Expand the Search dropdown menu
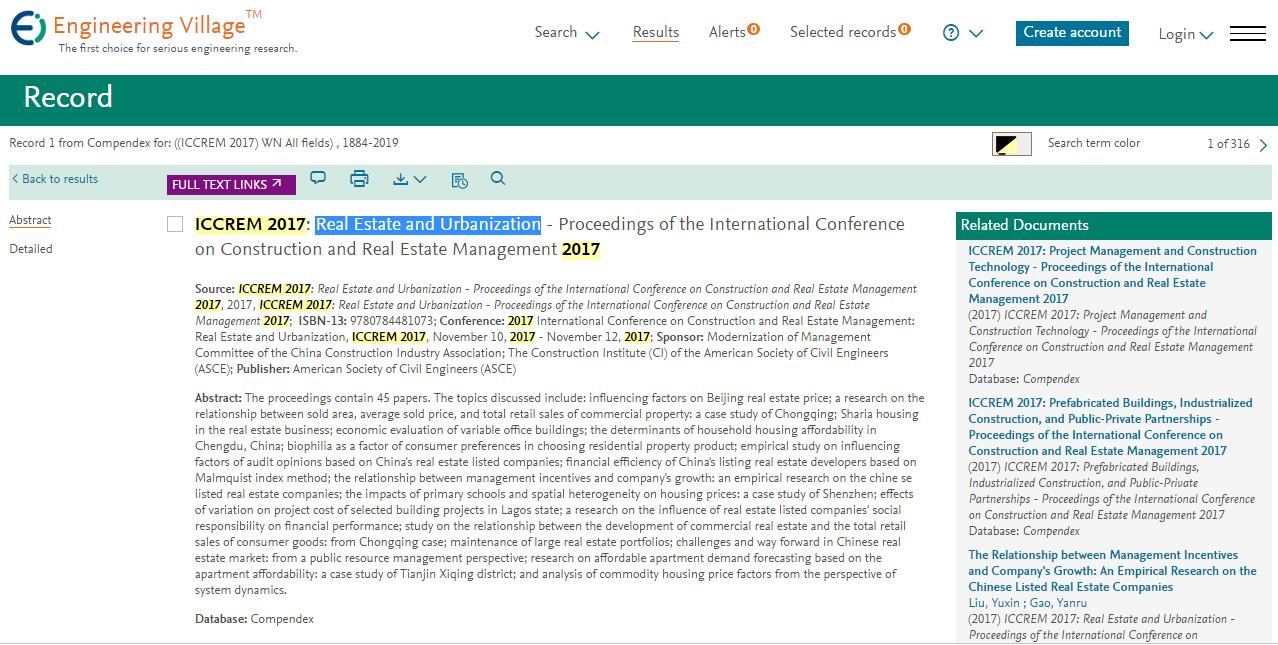This screenshot has height=645, width=1278. point(567,33)
